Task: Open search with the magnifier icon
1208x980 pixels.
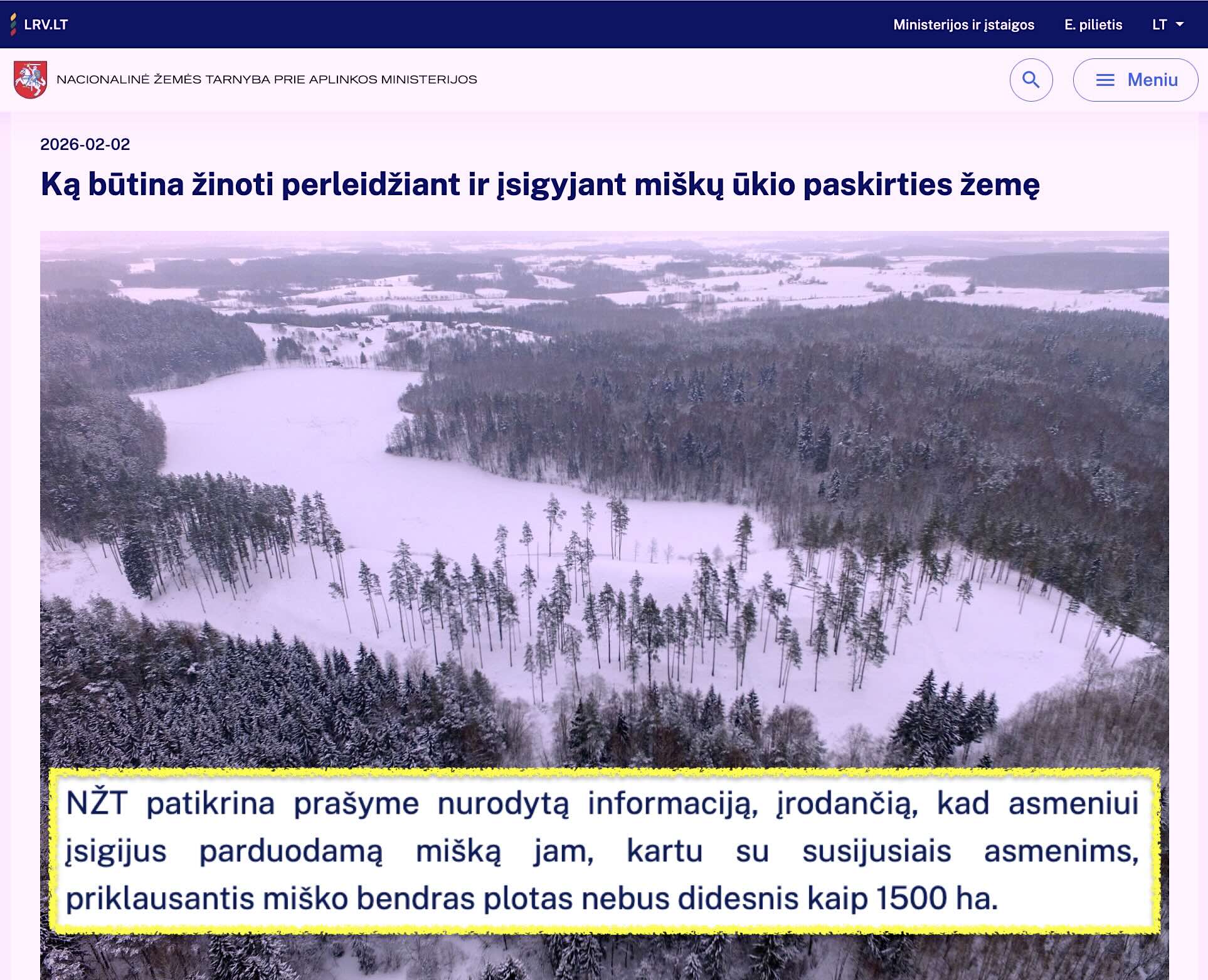Action: 1031,80
